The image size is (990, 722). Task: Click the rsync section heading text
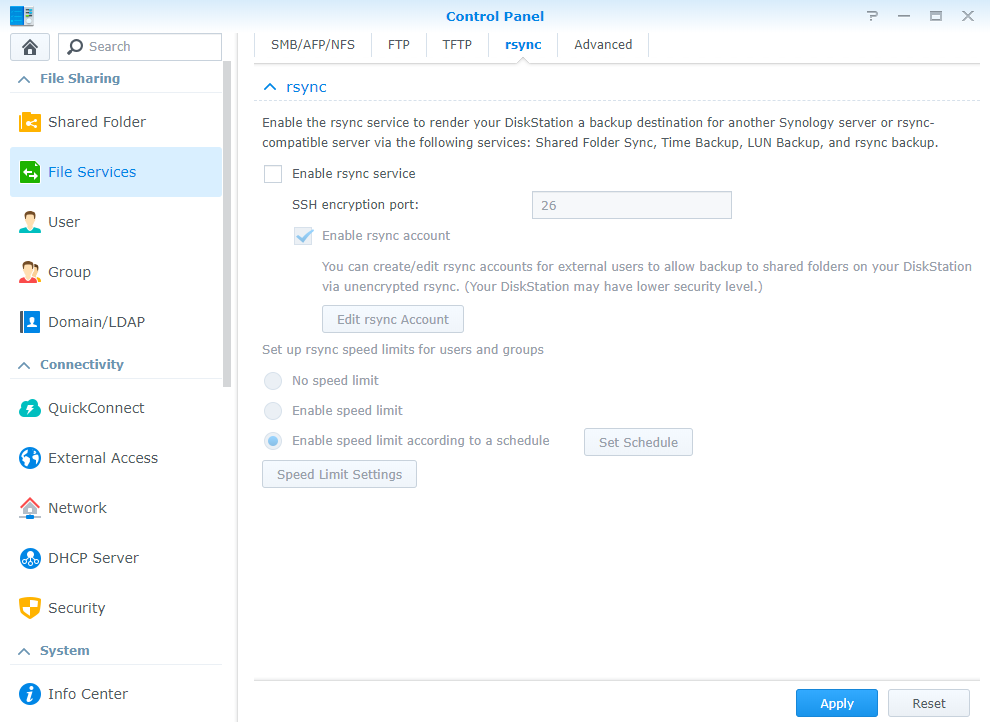[306, 87]
